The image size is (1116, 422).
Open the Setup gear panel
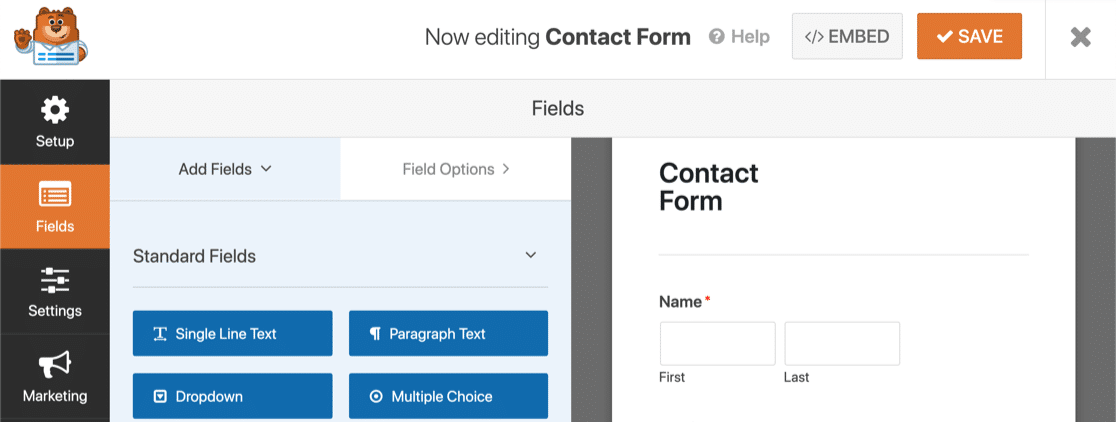click(55, 122)
